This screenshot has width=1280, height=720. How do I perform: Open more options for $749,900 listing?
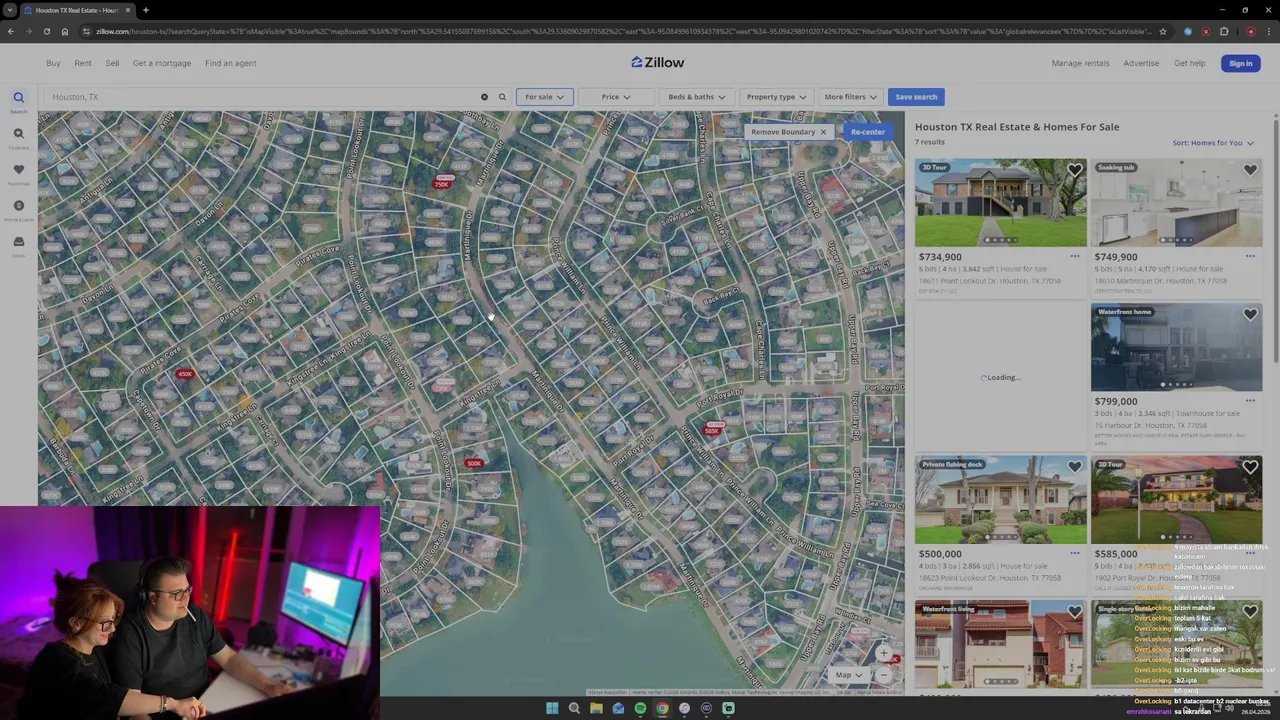click(x=1250, y=257)
